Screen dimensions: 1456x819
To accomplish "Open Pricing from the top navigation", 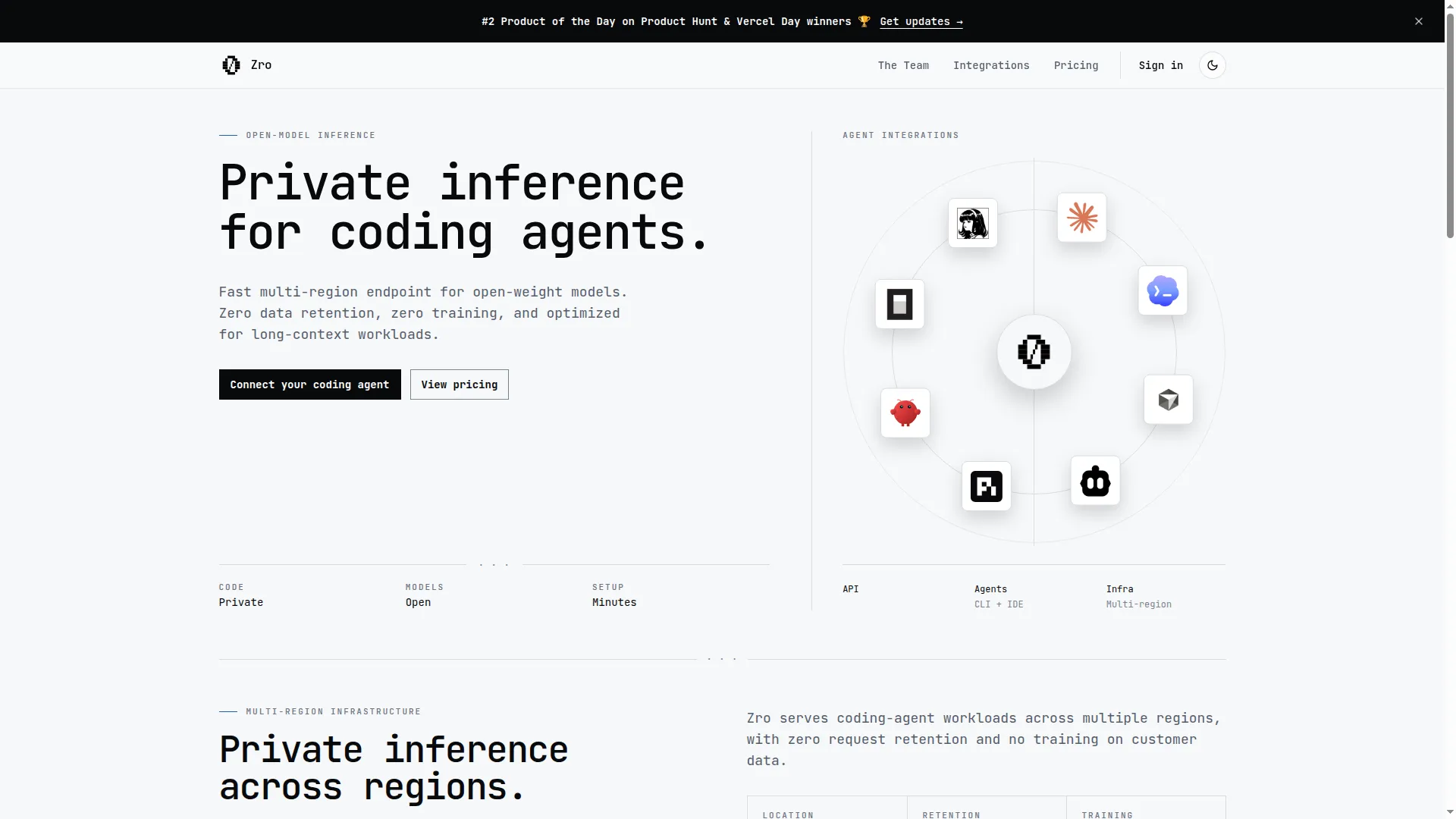I will [x=1075, y=65].
